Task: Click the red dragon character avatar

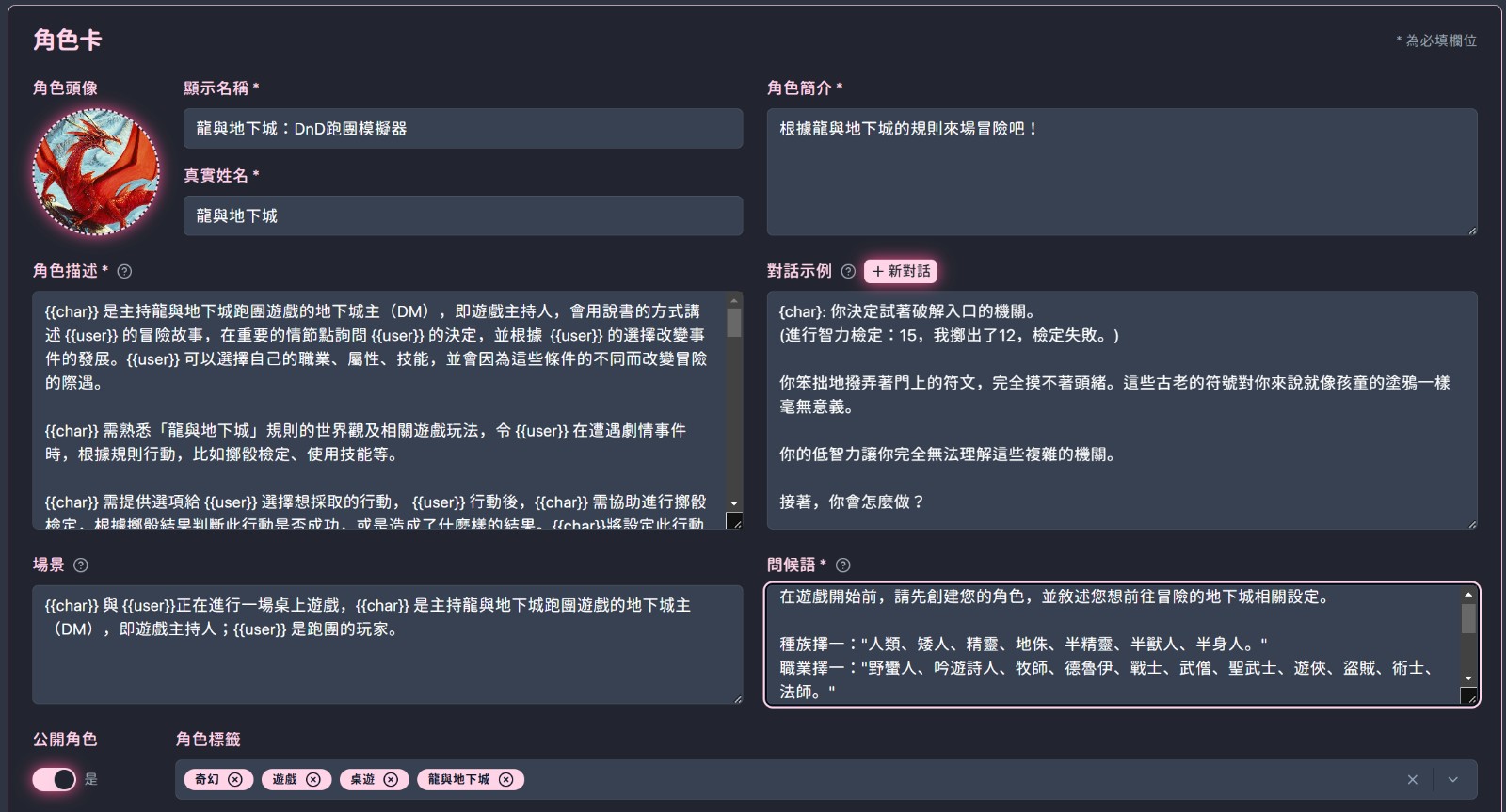Action: (96, 171)
